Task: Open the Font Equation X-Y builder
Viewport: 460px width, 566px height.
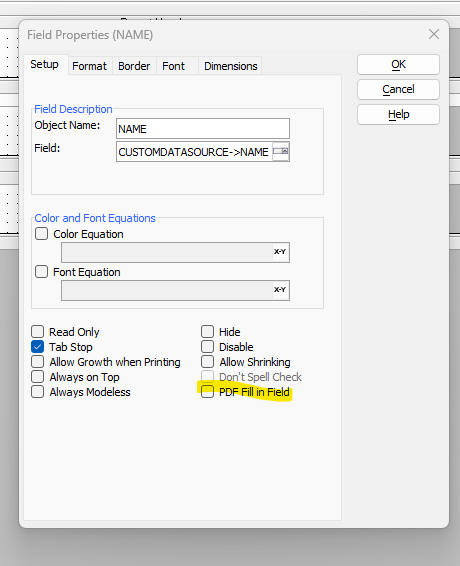Action: tap(280, 290)
